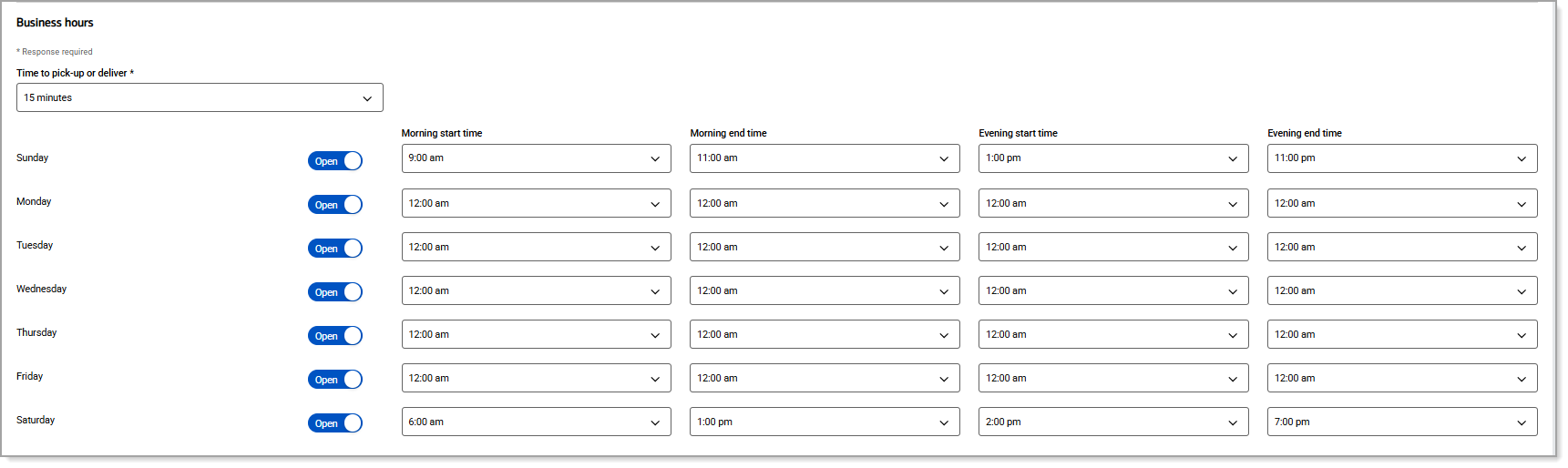Open the Time to pick-up or deliver dropdown
The image size is (1568, 468).
pos(200,97)
